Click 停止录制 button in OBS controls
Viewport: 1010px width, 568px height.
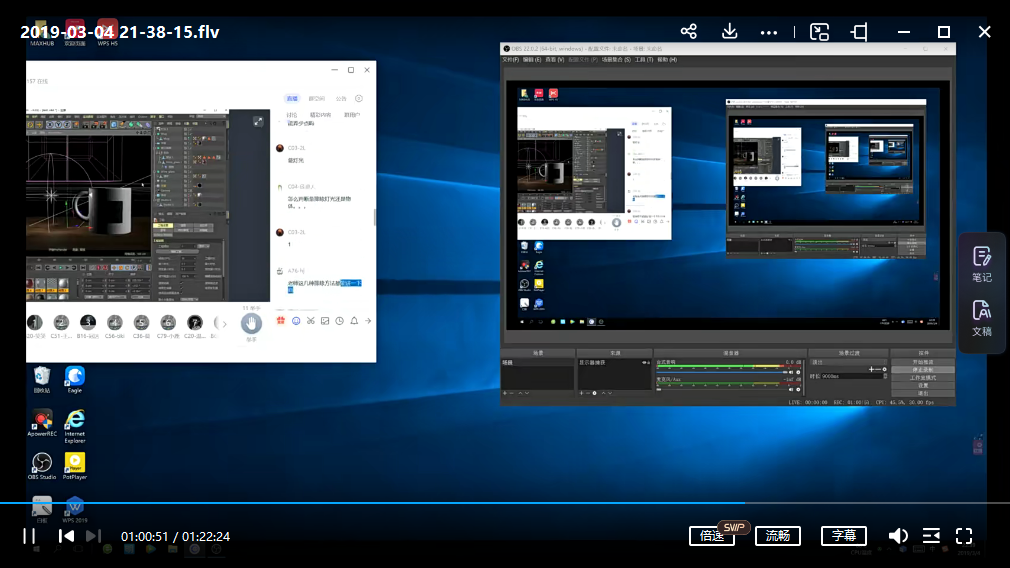point(922,370)
